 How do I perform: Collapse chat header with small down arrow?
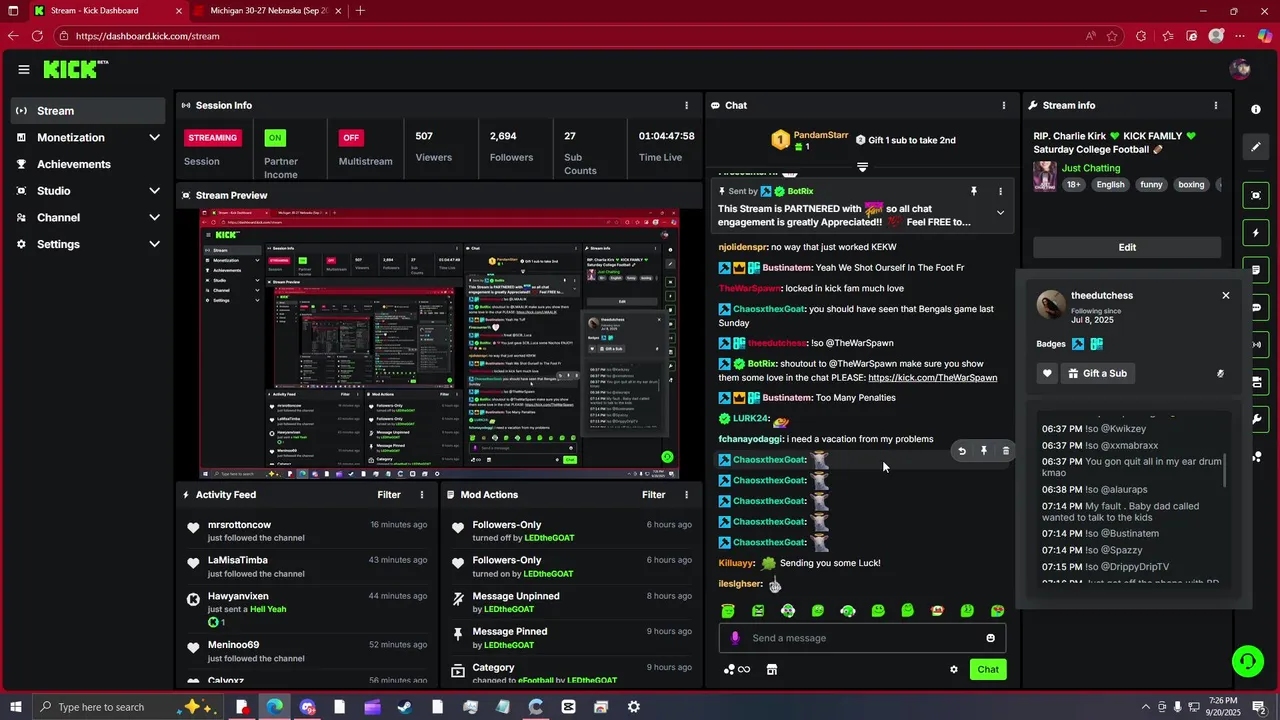click(x=862, y=167)
